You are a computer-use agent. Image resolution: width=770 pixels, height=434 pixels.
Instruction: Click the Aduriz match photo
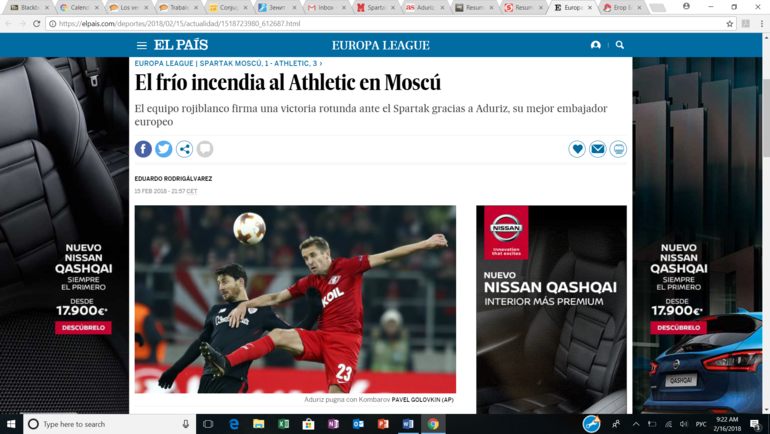point(295,299)
